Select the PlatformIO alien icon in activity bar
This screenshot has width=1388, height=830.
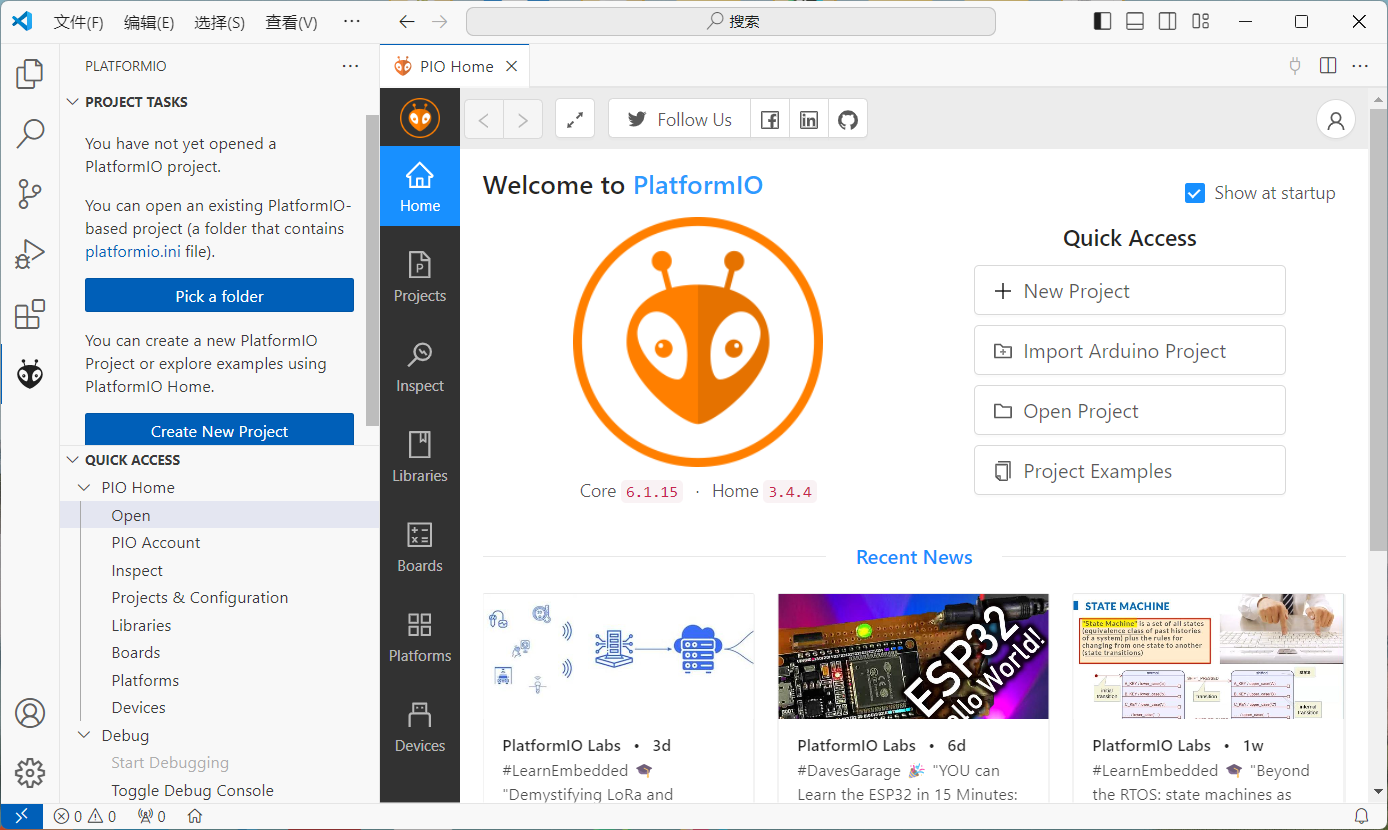[x=30, y=375]
